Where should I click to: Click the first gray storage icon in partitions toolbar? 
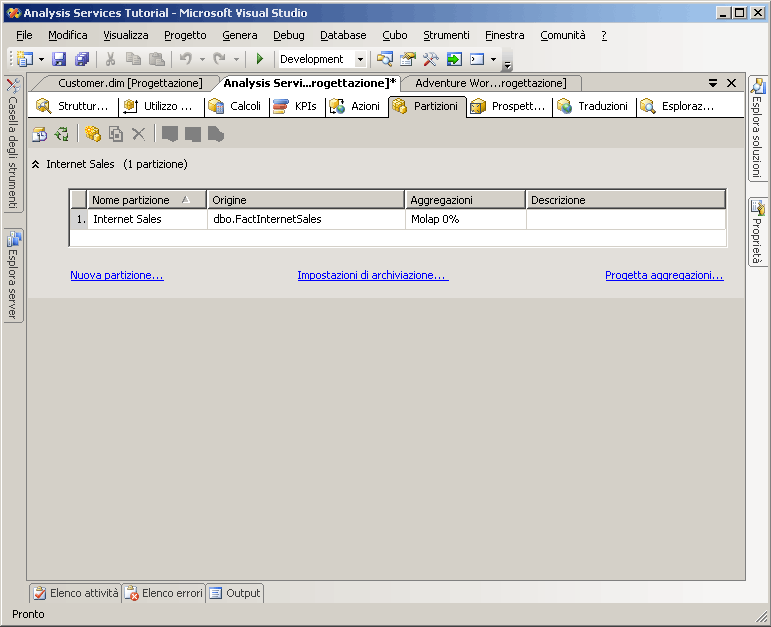point(170,134)
